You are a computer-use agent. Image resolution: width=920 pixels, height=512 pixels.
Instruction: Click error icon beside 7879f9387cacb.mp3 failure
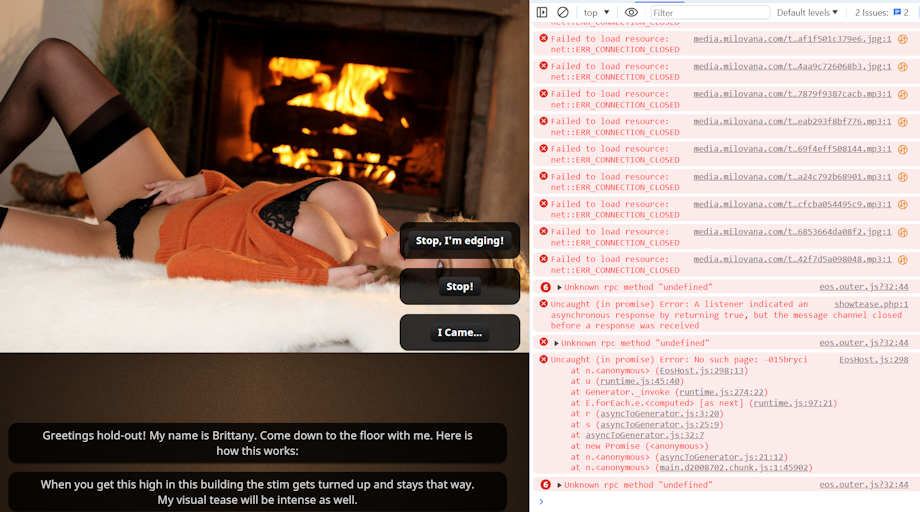(543, 93)
